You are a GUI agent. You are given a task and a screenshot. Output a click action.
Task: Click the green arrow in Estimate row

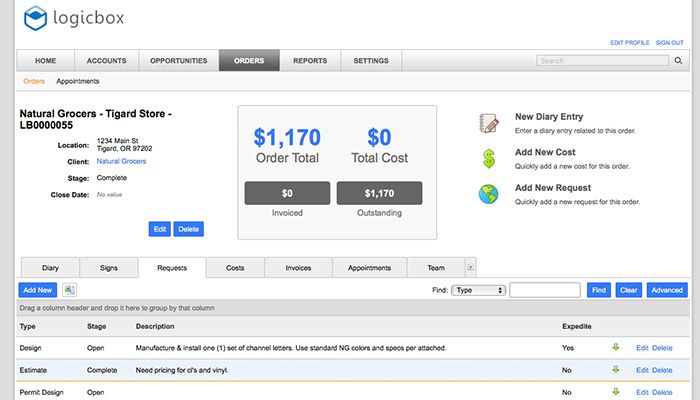point(616,369)
